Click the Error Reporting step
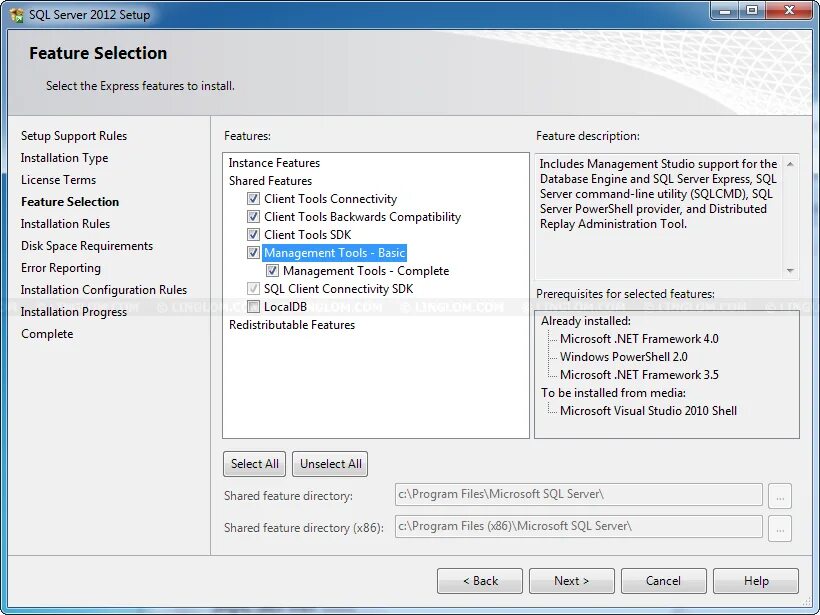The image size is (820, 615). click(x=61, y=268)
